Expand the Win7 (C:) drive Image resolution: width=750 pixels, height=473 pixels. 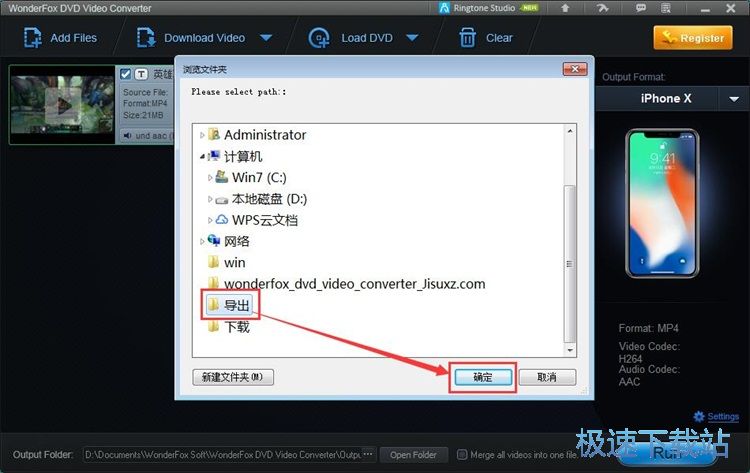(x=210, y=177)
